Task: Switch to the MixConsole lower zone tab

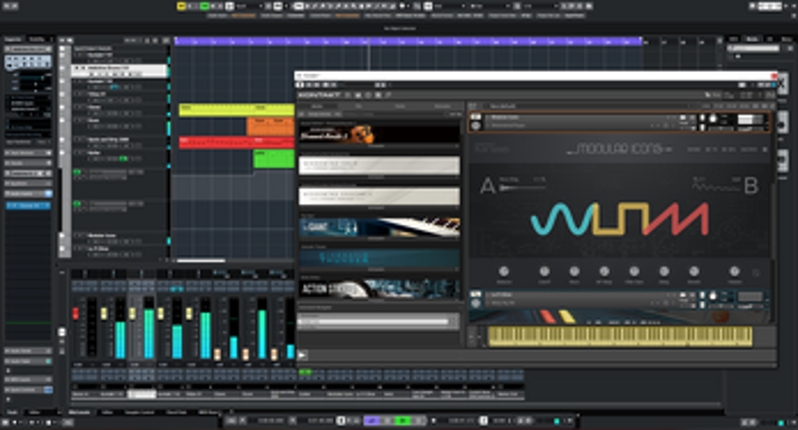Action: (79, 412)
